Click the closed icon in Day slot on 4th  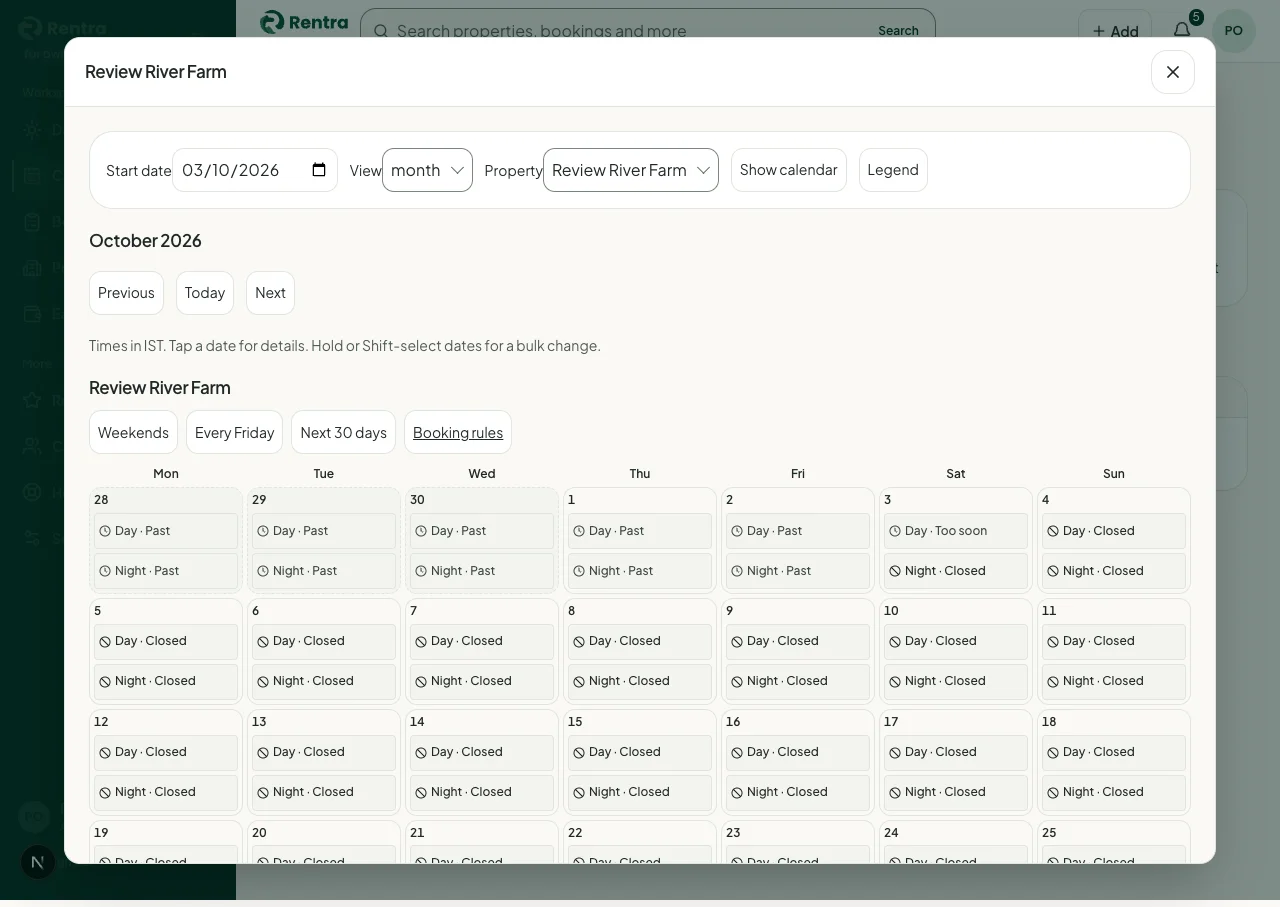coord(1053,531)
